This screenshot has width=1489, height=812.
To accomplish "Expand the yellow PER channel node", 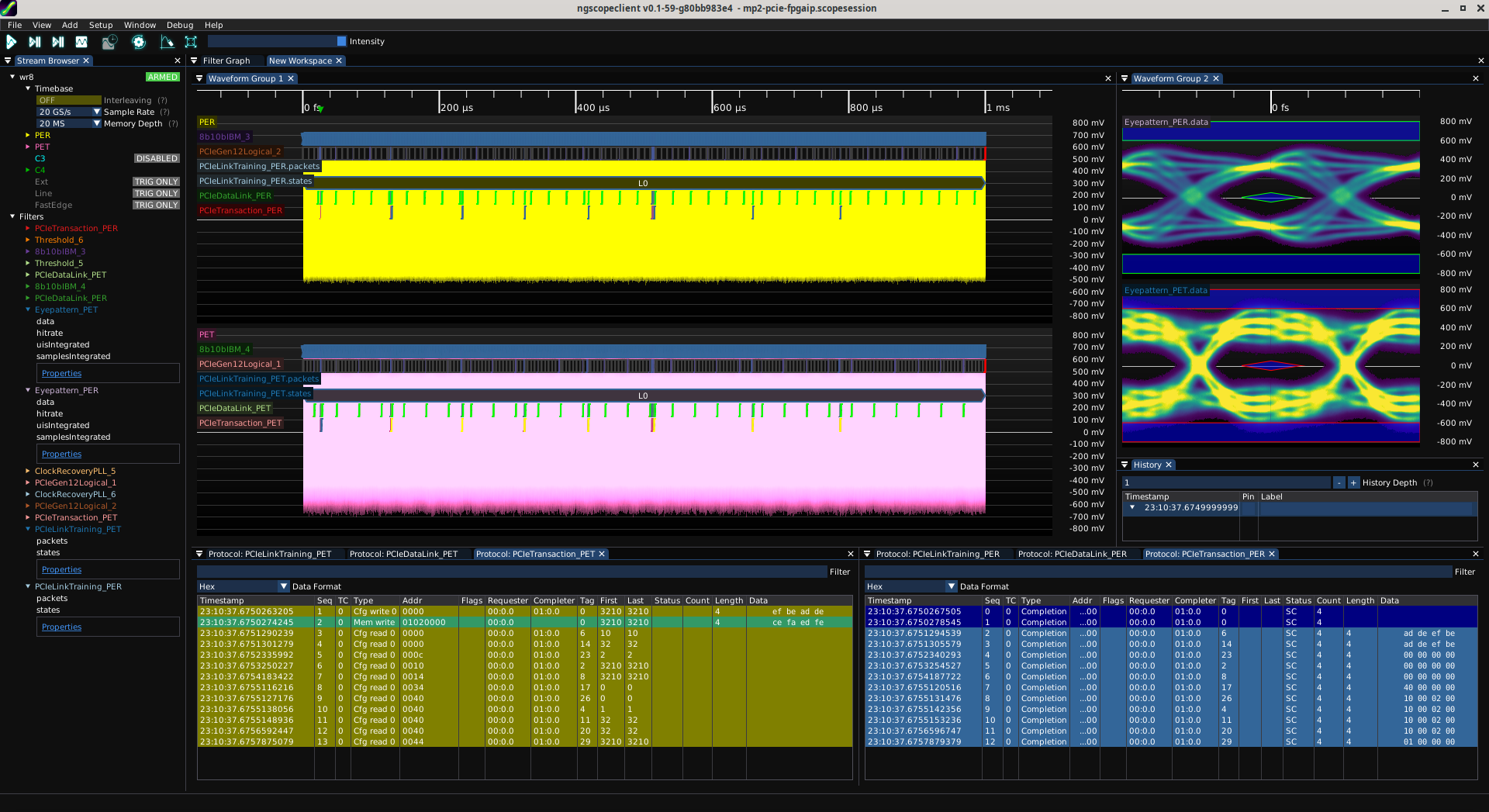I will click(28, 136).
